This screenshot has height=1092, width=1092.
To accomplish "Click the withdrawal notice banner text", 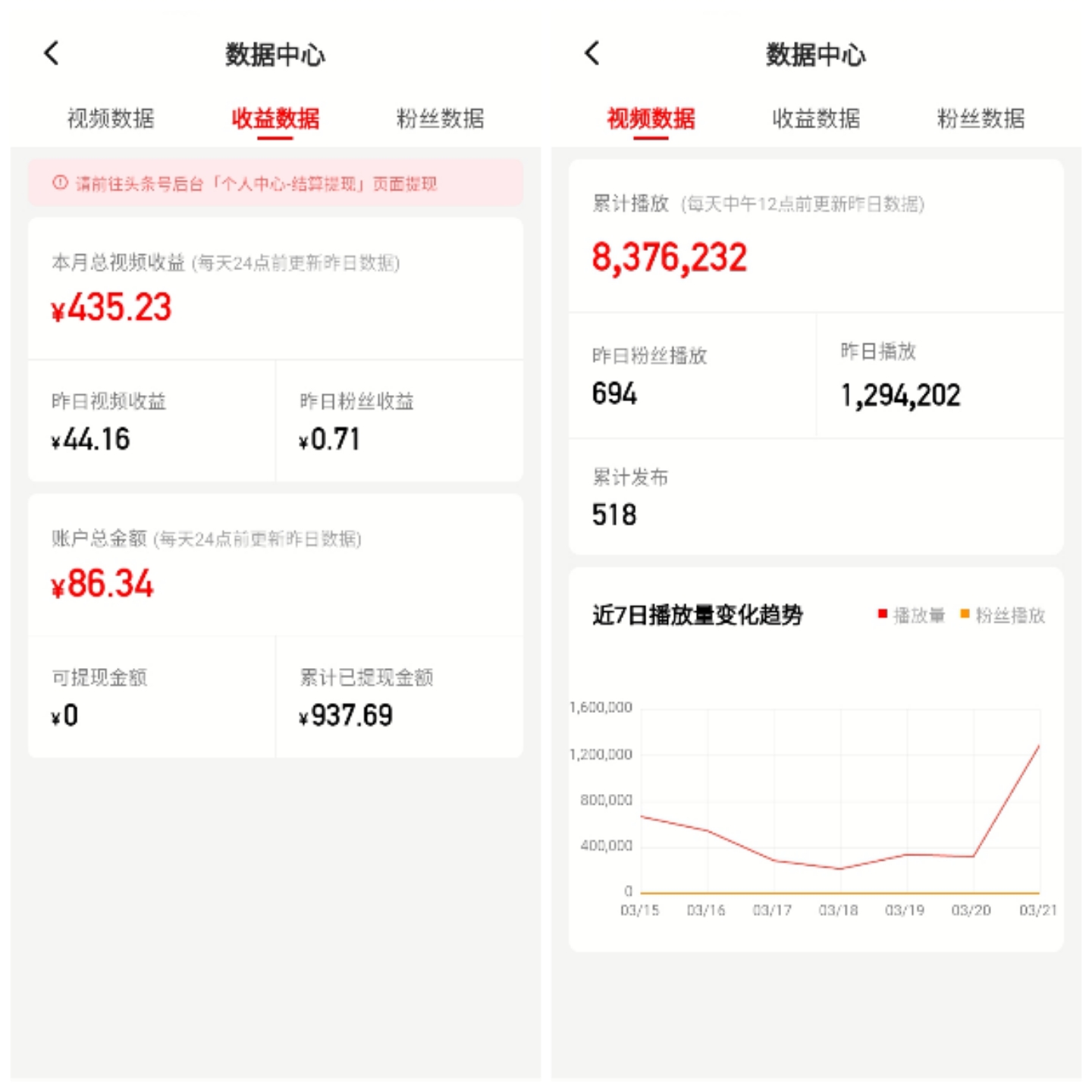I will pos(258,183).
